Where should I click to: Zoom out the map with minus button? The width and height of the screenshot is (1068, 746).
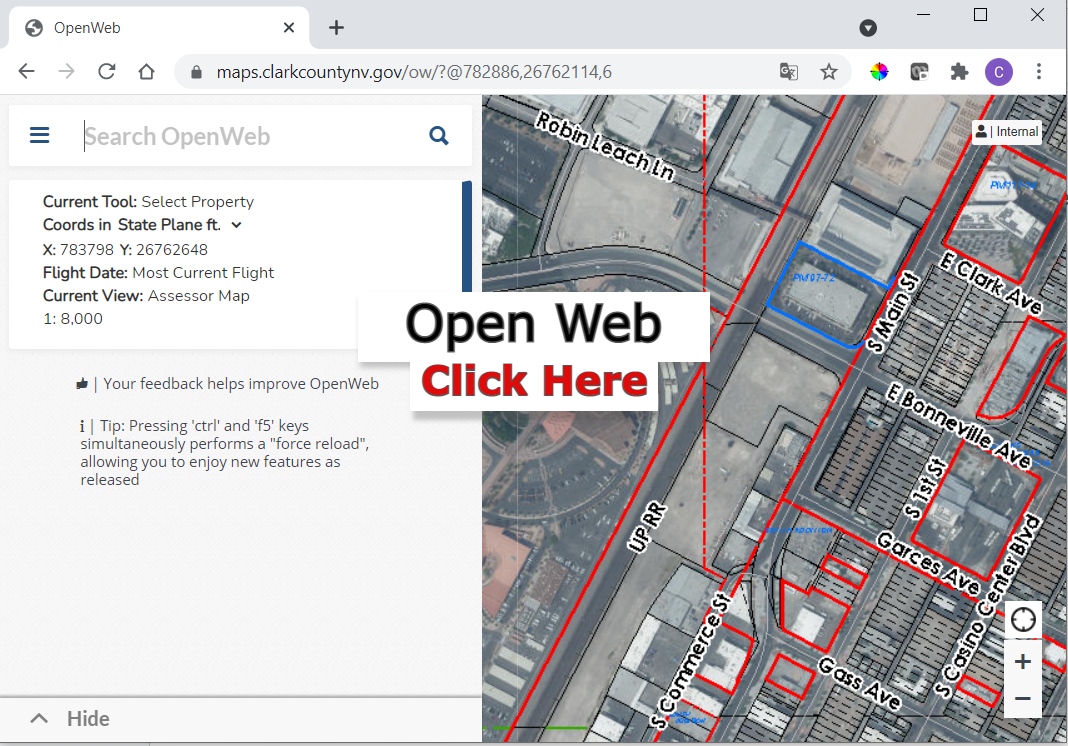point(1022,699)
